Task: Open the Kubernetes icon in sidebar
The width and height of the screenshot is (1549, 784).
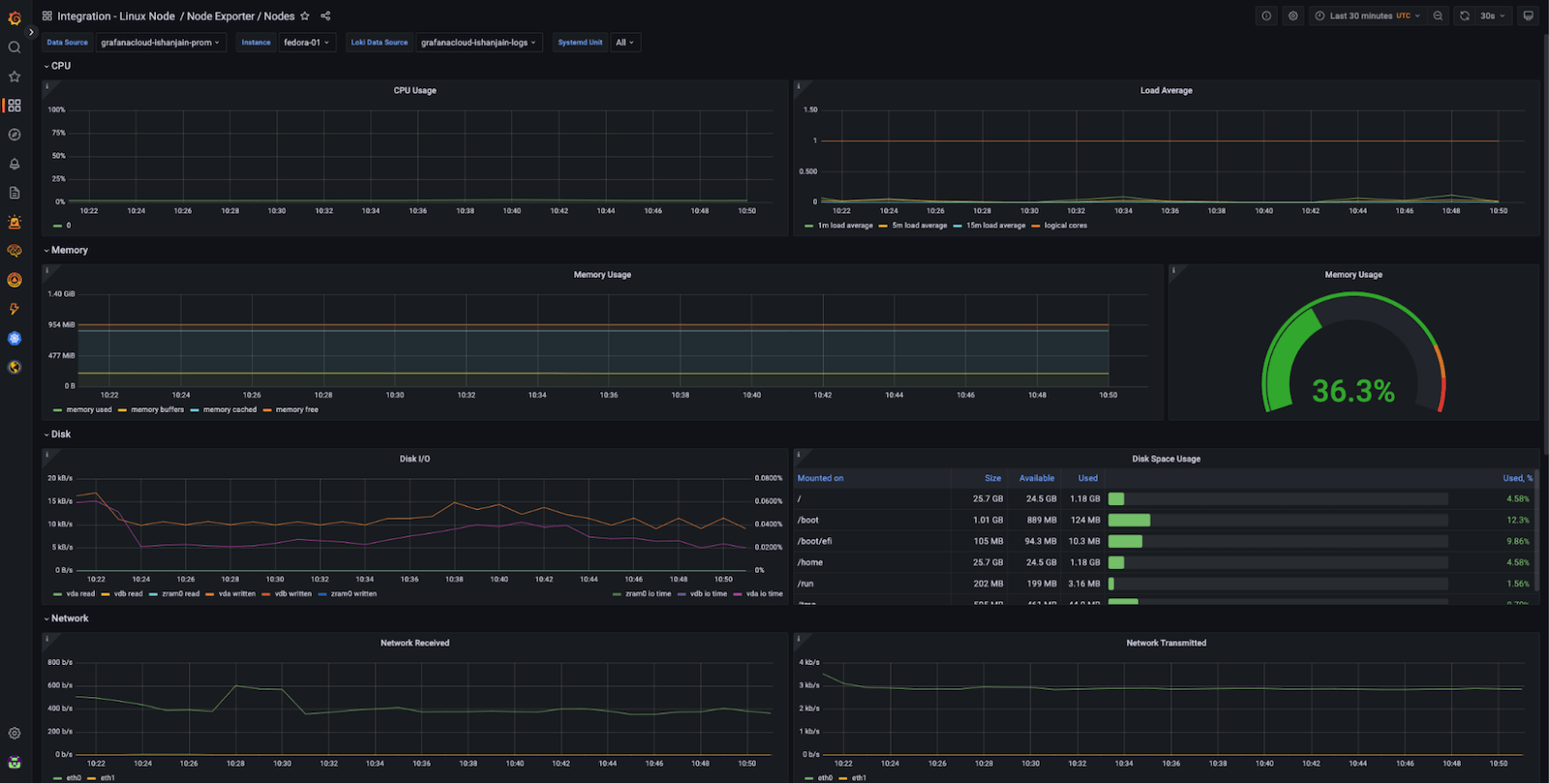Action: tap(15, 338)
